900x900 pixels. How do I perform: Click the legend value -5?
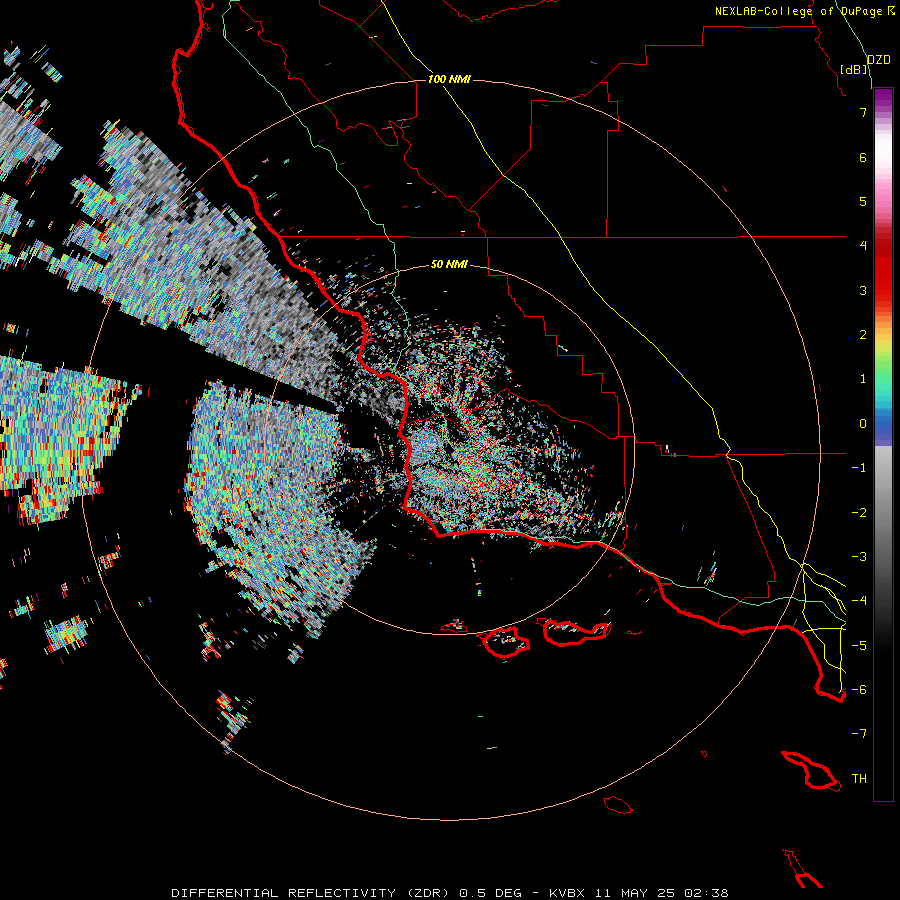point(859,645)
